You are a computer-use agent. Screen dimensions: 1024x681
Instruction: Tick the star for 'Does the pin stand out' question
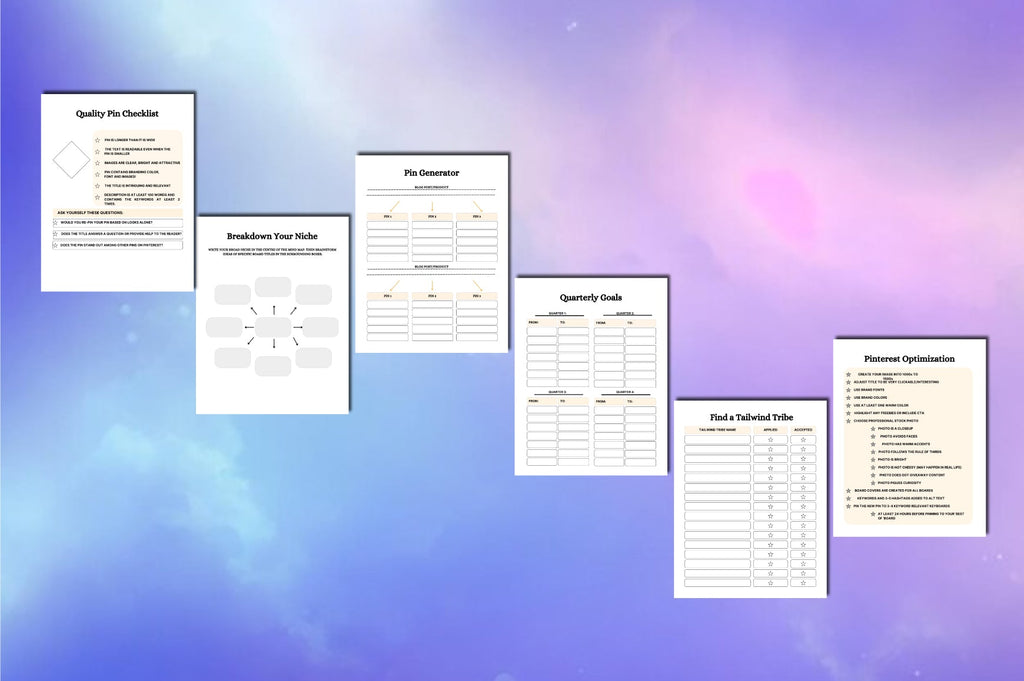point(56,245)
